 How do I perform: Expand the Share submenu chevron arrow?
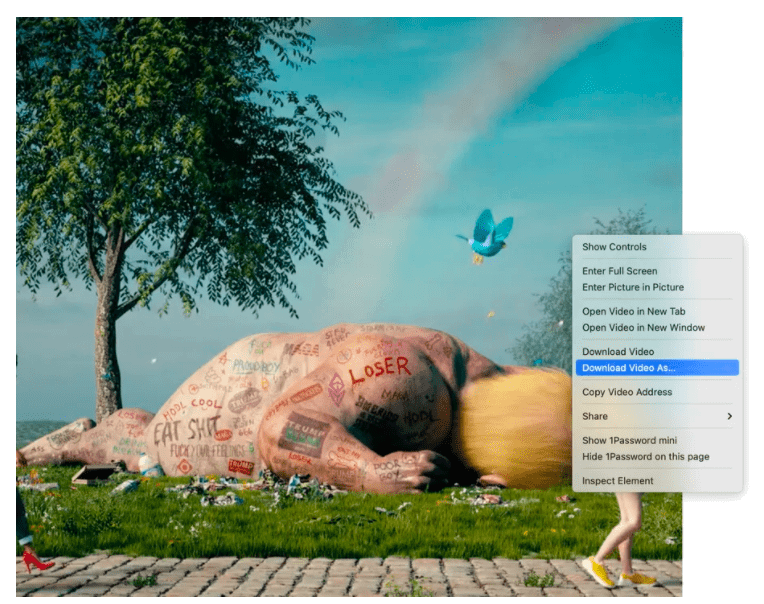click(x=729, y=416)
